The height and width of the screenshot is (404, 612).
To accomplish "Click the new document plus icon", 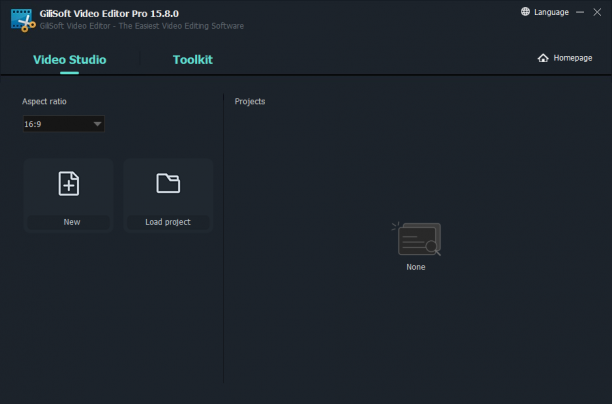I will [69, 183].
